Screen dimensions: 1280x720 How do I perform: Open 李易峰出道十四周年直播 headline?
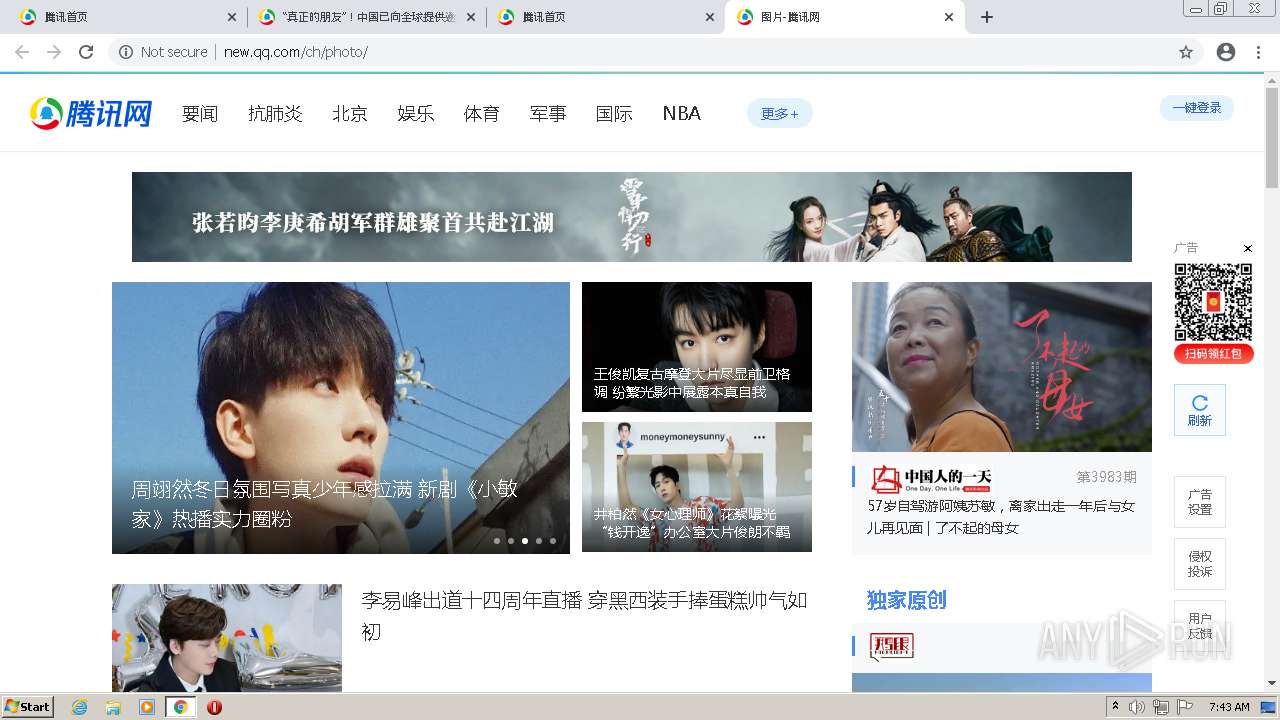(584, 616)
